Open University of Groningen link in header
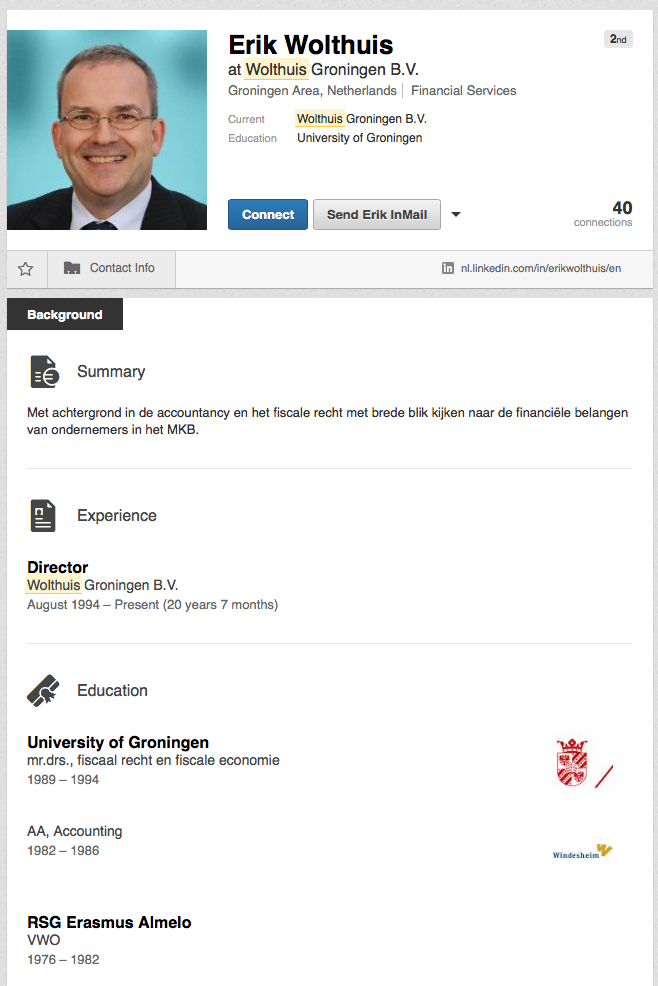This screenshot has width=658, height=986. click(x=359, y=138)
